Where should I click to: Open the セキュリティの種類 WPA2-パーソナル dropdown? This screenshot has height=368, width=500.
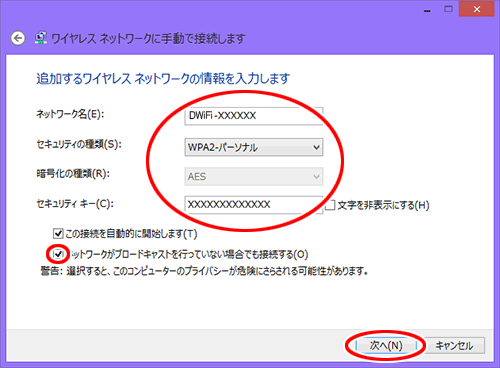tap(254, 147)
